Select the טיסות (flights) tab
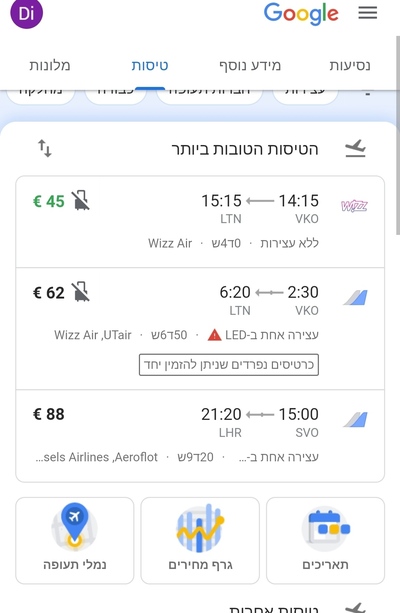Viewport: 400px width, 613px height. coord(150,65)
